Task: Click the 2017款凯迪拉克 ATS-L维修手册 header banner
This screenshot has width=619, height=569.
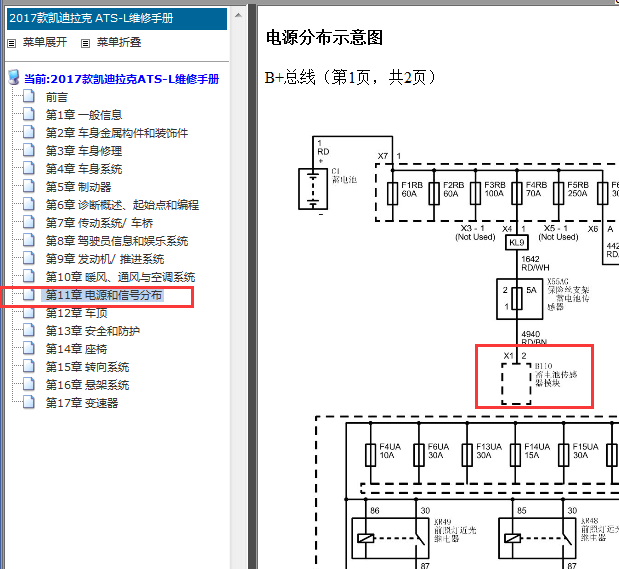Action: point(117,19)
